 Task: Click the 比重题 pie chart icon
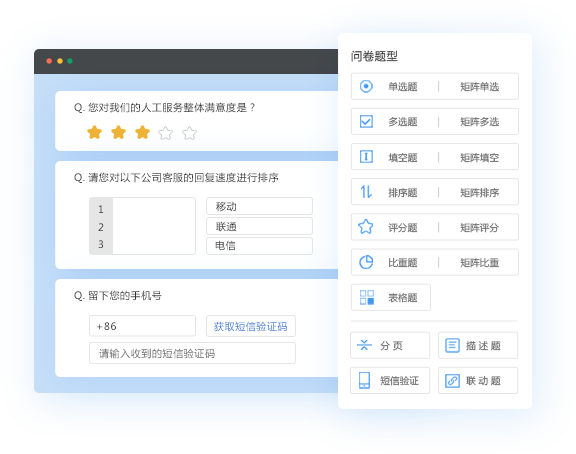pos(366,262)
